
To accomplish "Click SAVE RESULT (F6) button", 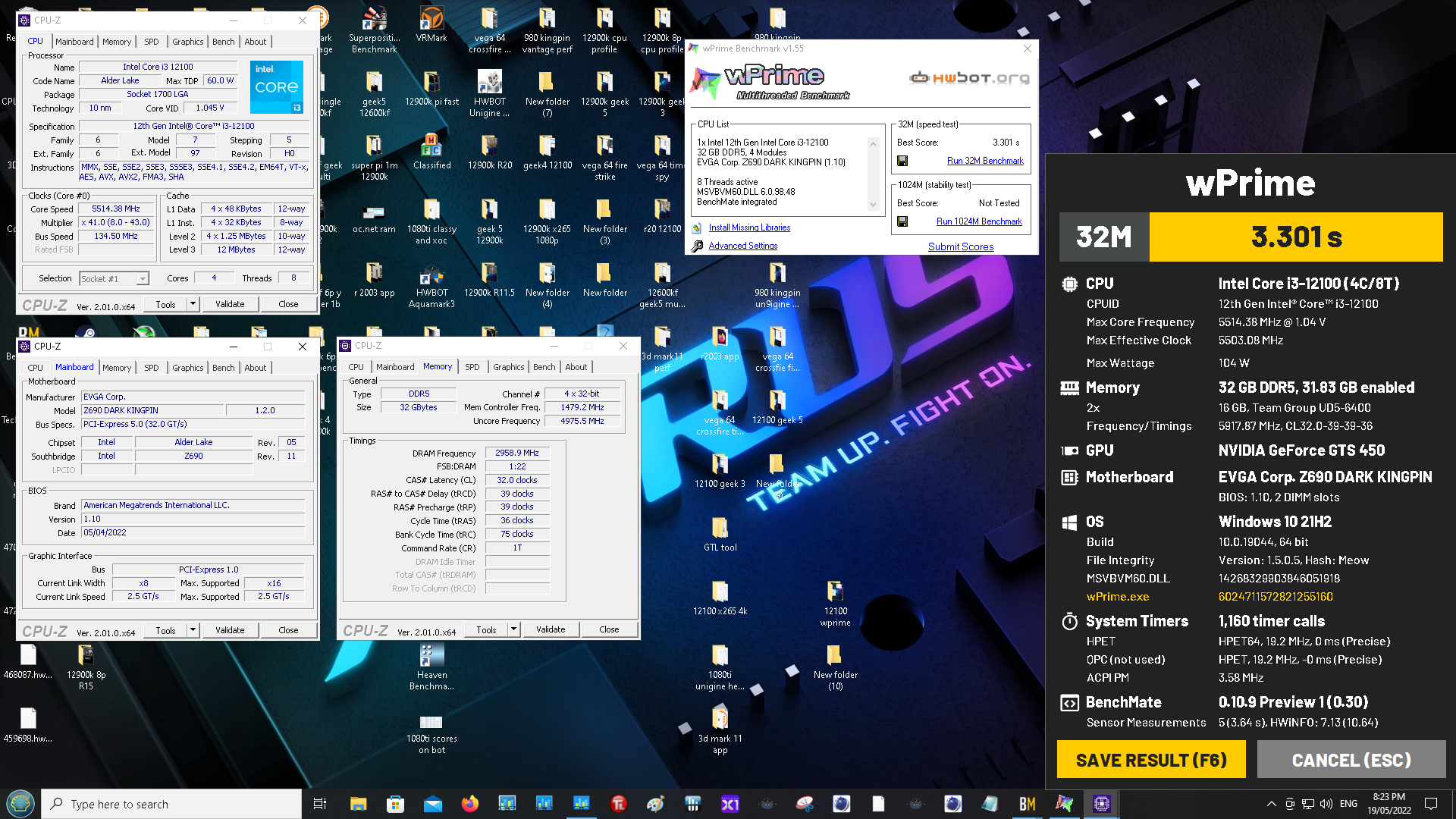I will coord(1151,760).
